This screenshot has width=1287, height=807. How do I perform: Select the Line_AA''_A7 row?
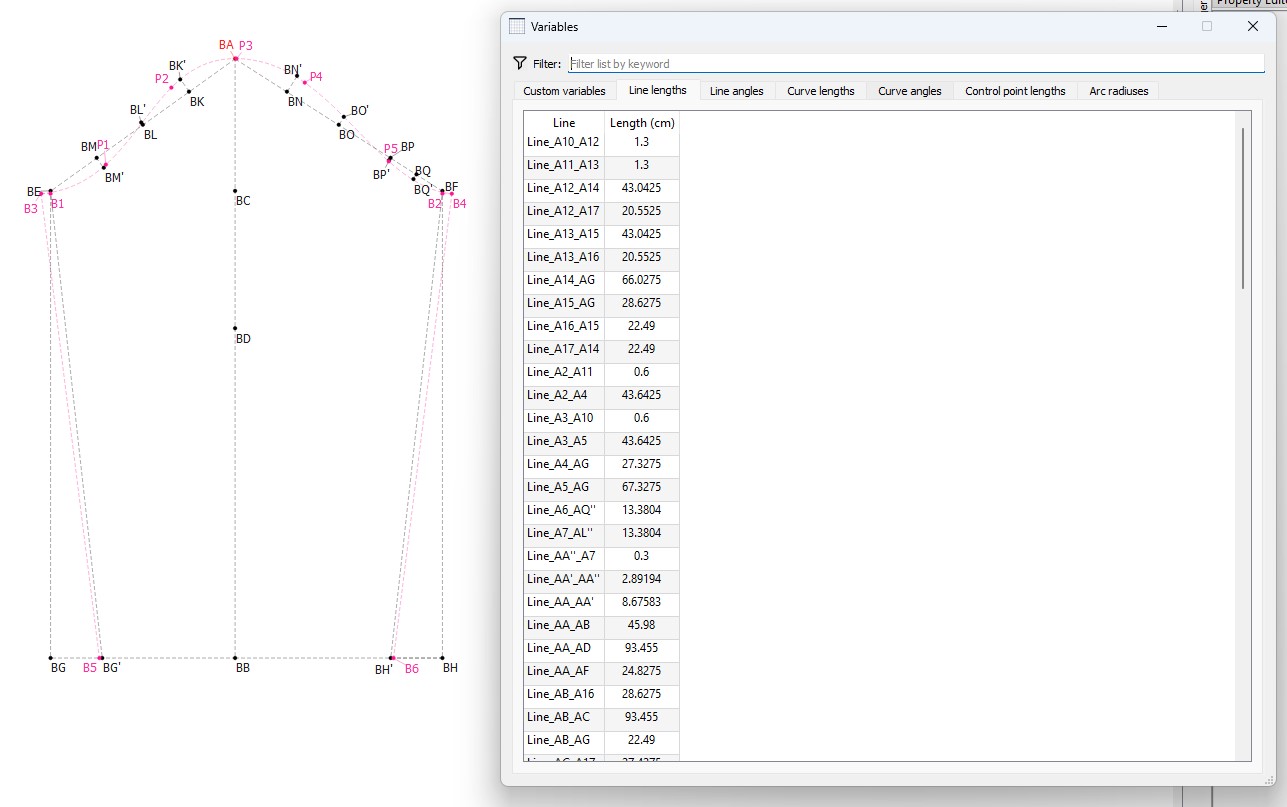(601, 556)
